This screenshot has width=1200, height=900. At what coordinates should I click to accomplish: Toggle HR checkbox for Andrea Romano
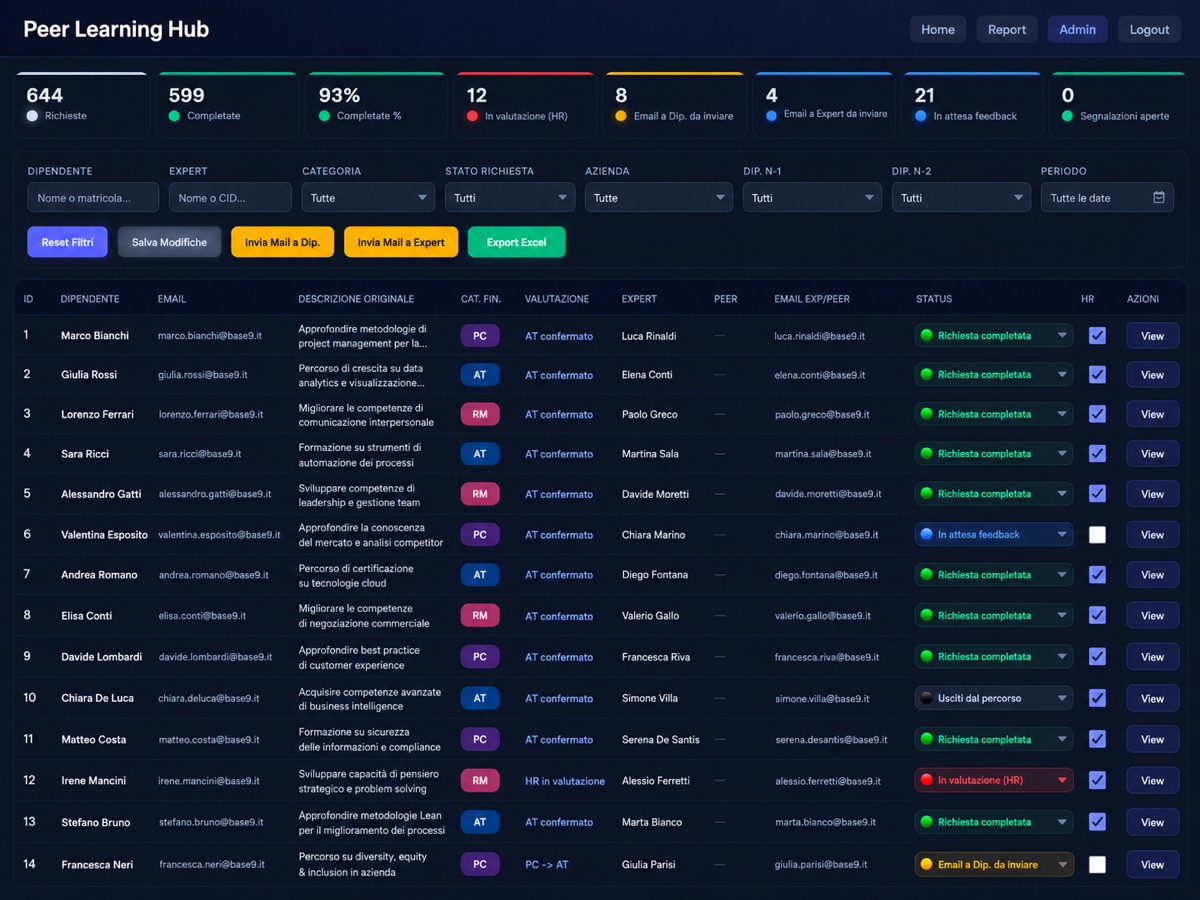1097,575
